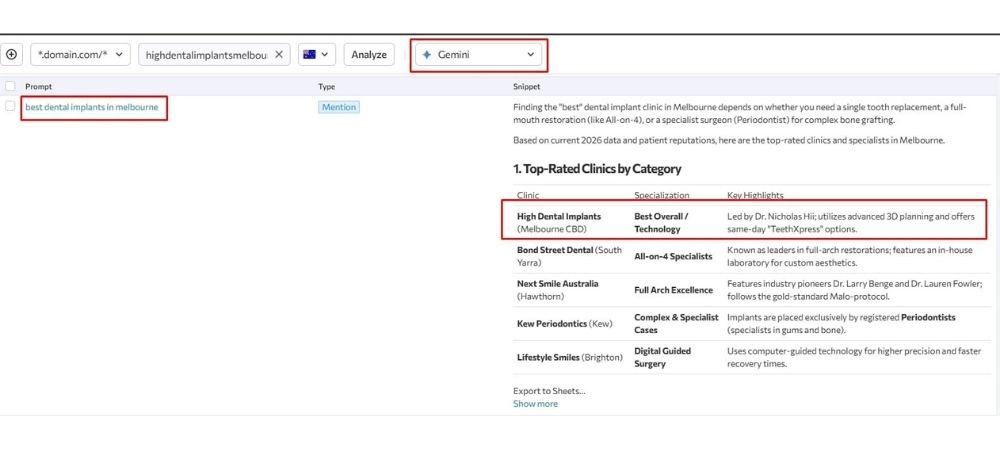Click the Top-Rated Clinics by Category heading
This screenshot has height=462, width=1000.
(597, 169)
